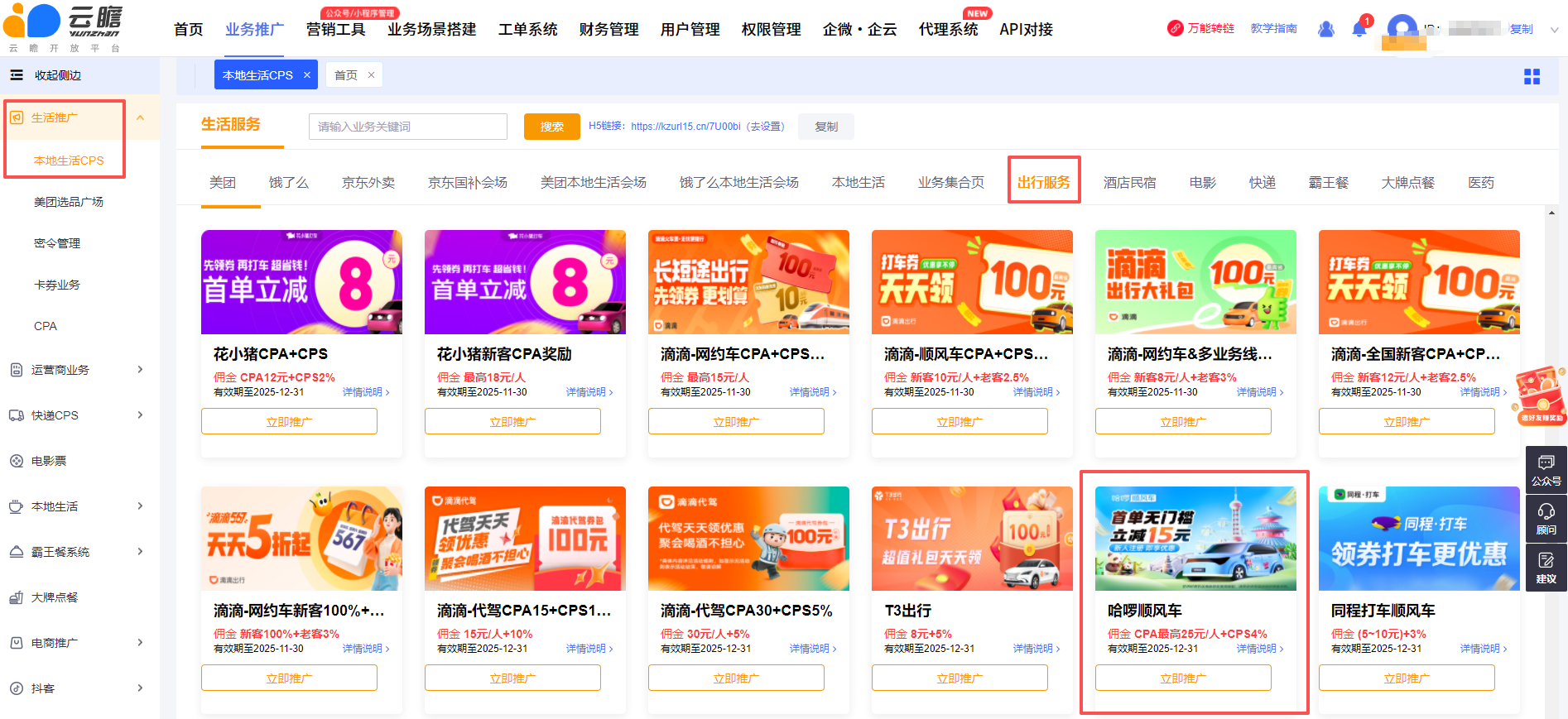
Task: Collapse the 生活推广 sidebar section
Action: [x=140, y=117]
